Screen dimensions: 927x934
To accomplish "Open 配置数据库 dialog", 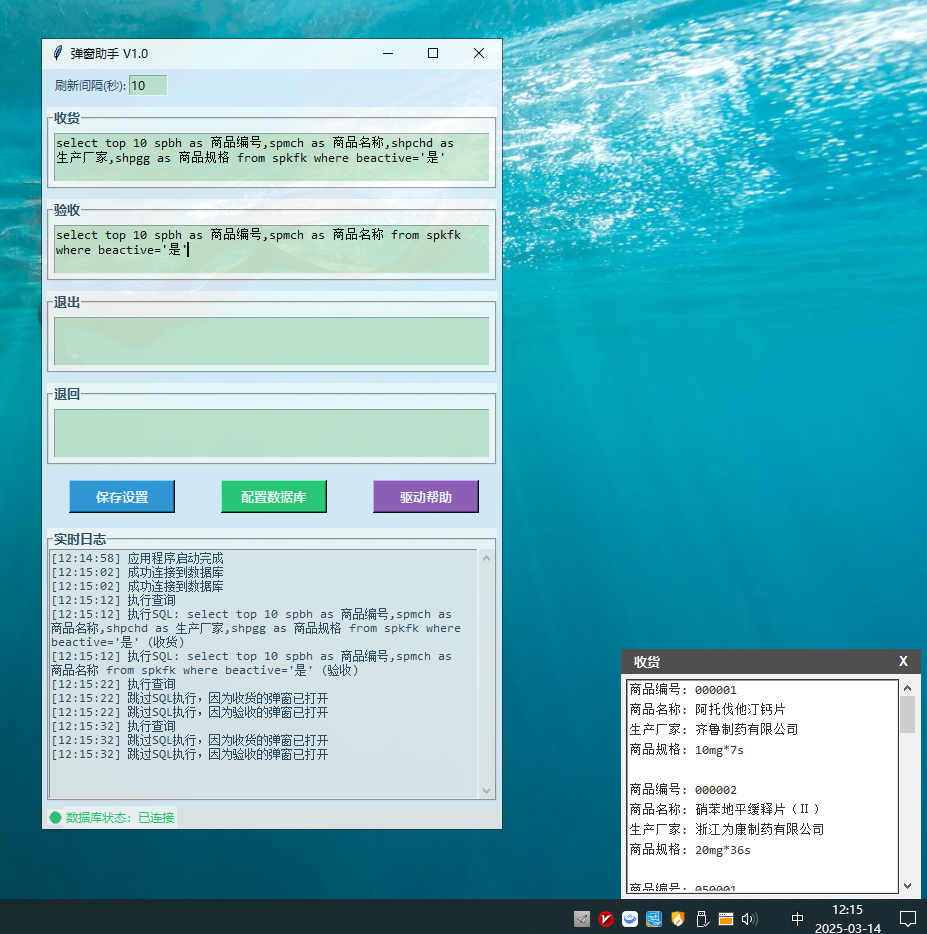I will click(x=273, y=497).
